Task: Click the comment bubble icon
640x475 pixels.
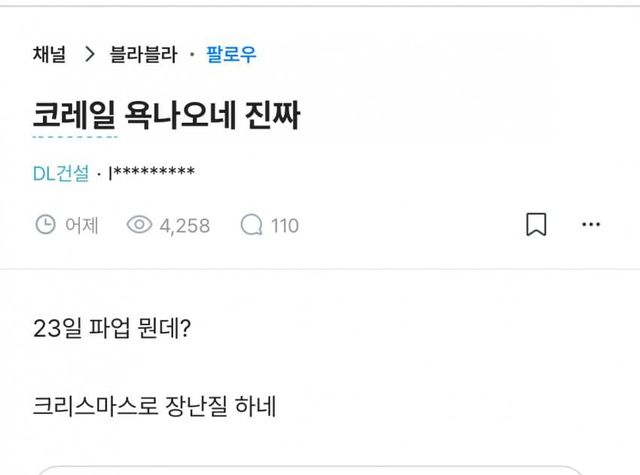Action: pyautogui.click(x=251, y=225)
